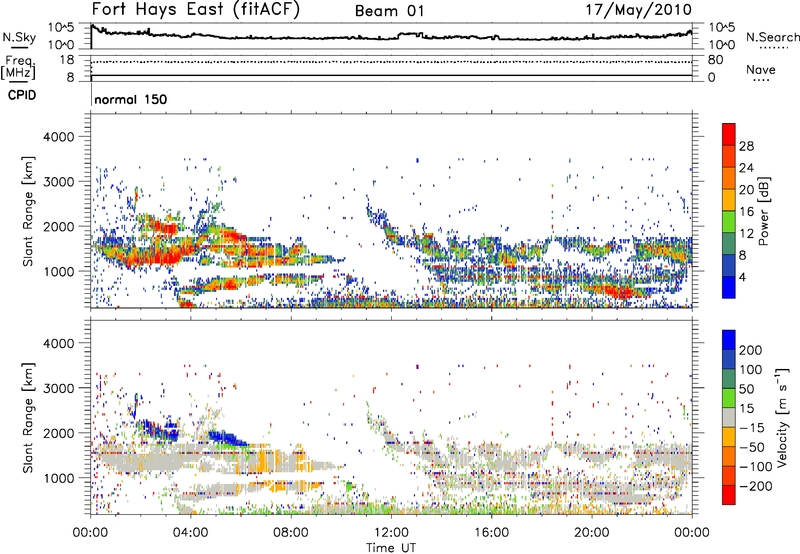Click "Slant Range [km]" label of power panel

28,211
